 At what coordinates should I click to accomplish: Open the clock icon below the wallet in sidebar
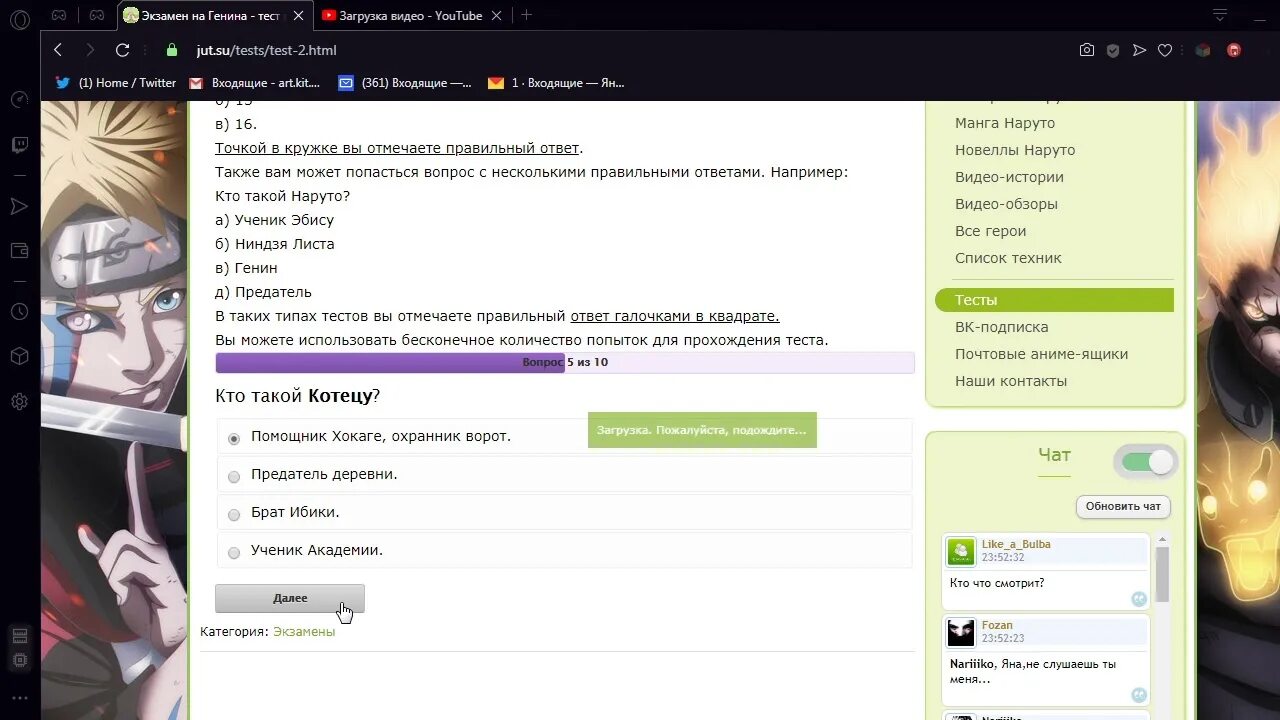19,312
